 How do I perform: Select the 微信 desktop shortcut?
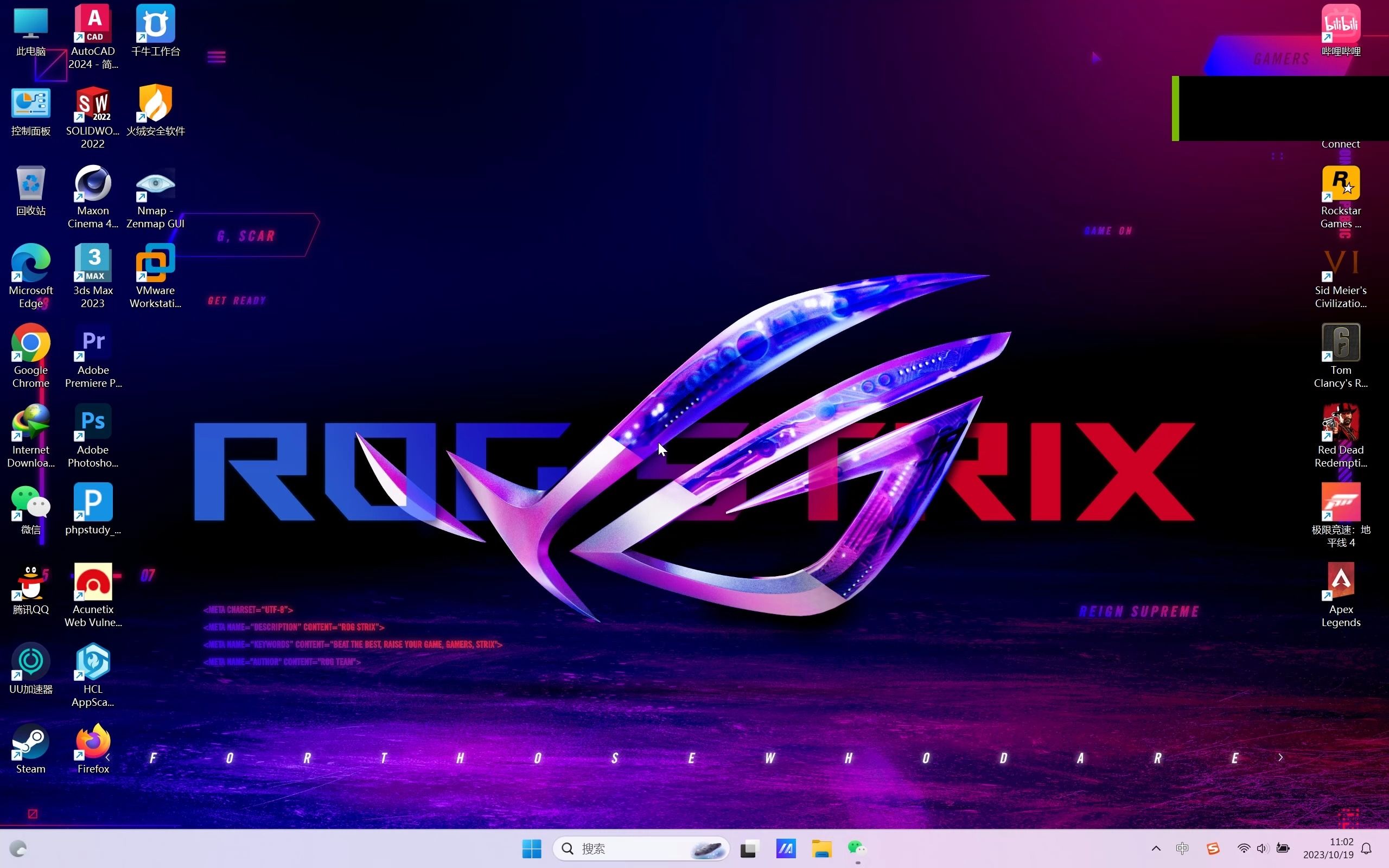pos(30,510)
